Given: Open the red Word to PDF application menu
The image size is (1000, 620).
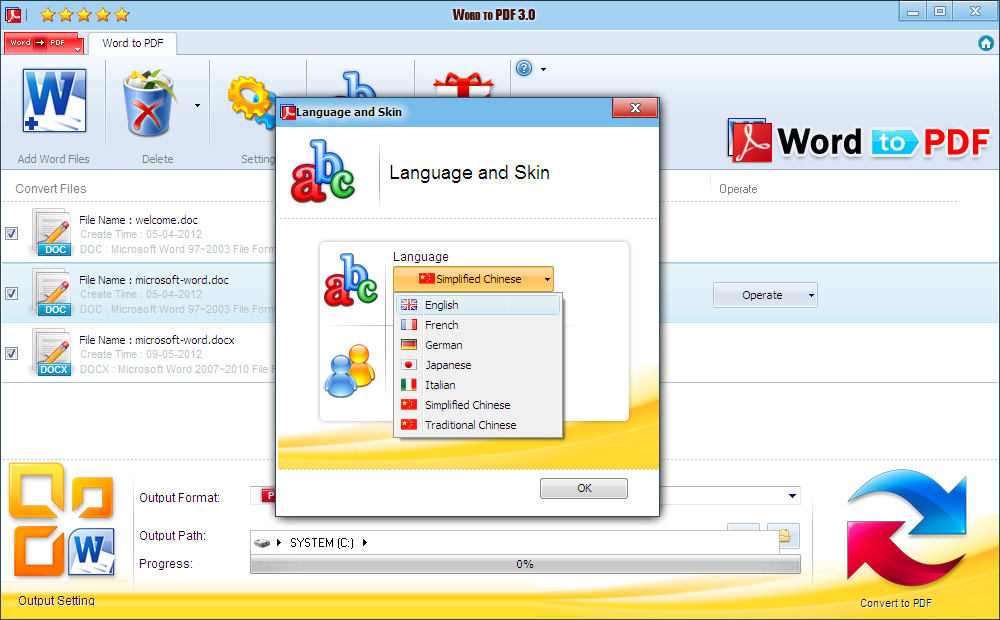Looking at the screenshot, I should (x=44, y=43).
